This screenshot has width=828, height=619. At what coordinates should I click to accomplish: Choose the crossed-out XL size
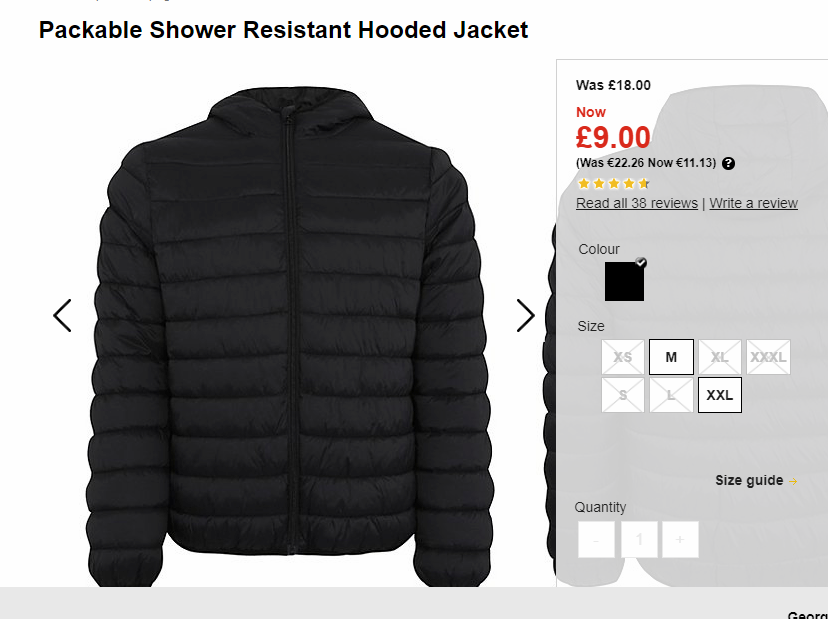pyautogui.click(x=720, y=357)
